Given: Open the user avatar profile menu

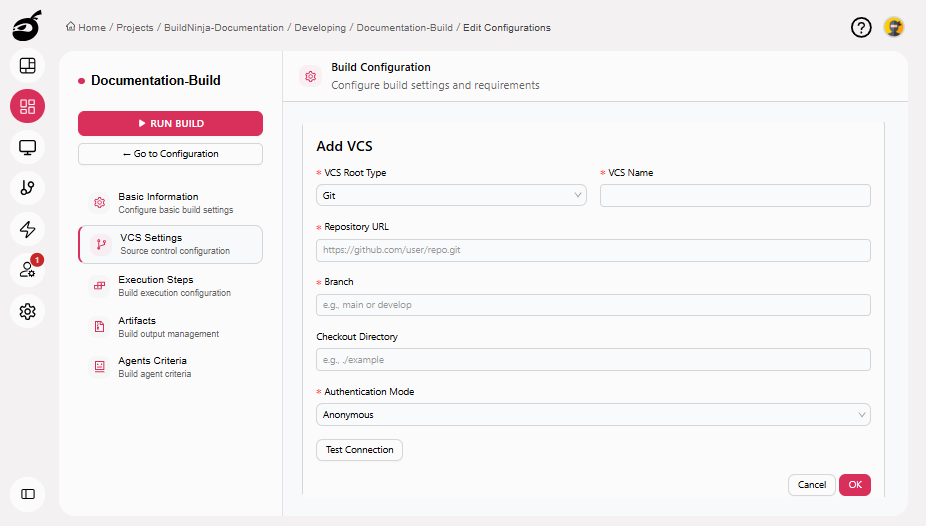Looking at the screenshot, I should 894,28.
